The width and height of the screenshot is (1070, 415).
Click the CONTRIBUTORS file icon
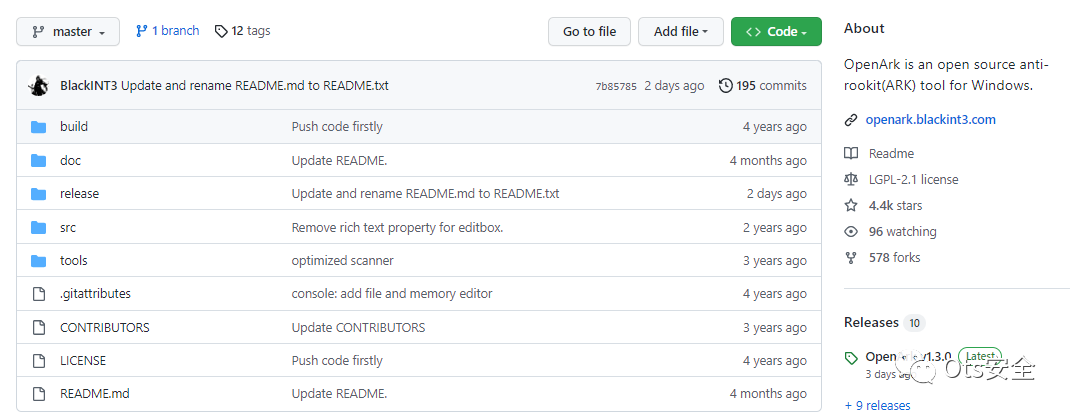click(38, 328)
